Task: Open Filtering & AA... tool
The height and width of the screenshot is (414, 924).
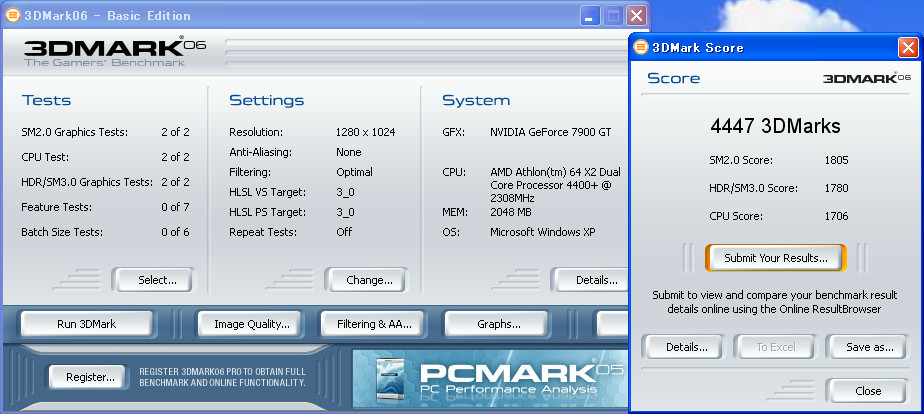Action: [x=374, y=324]
